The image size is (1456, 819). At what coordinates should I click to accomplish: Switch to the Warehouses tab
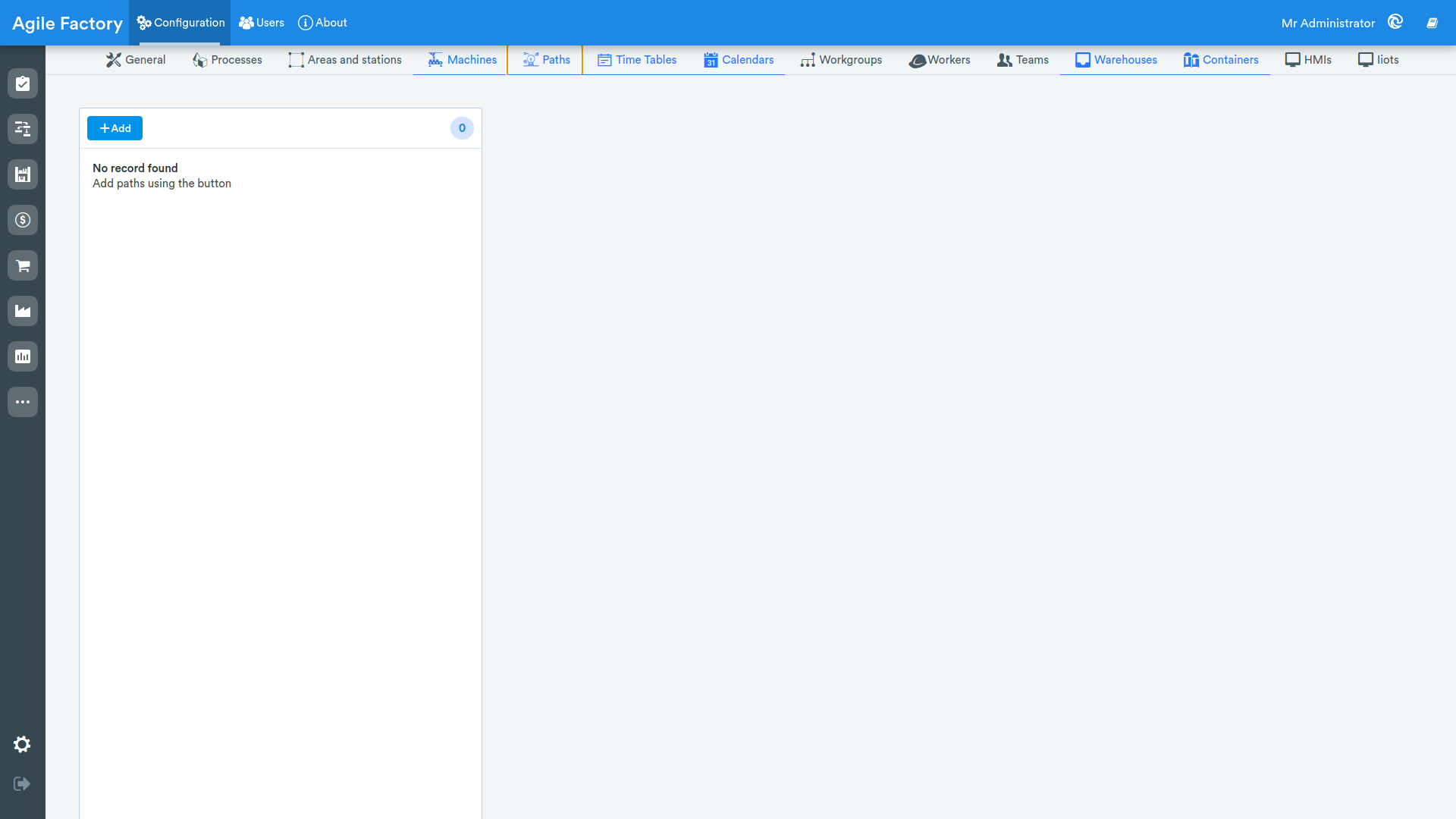(1116, 60)
